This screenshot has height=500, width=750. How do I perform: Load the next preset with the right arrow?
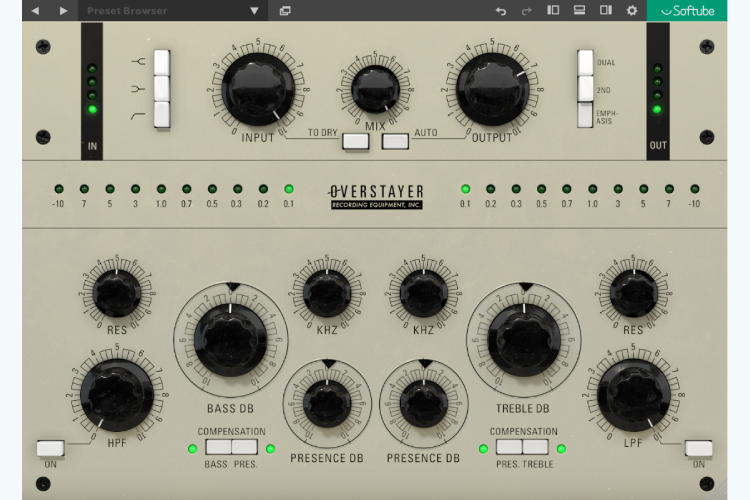point(63,11)
